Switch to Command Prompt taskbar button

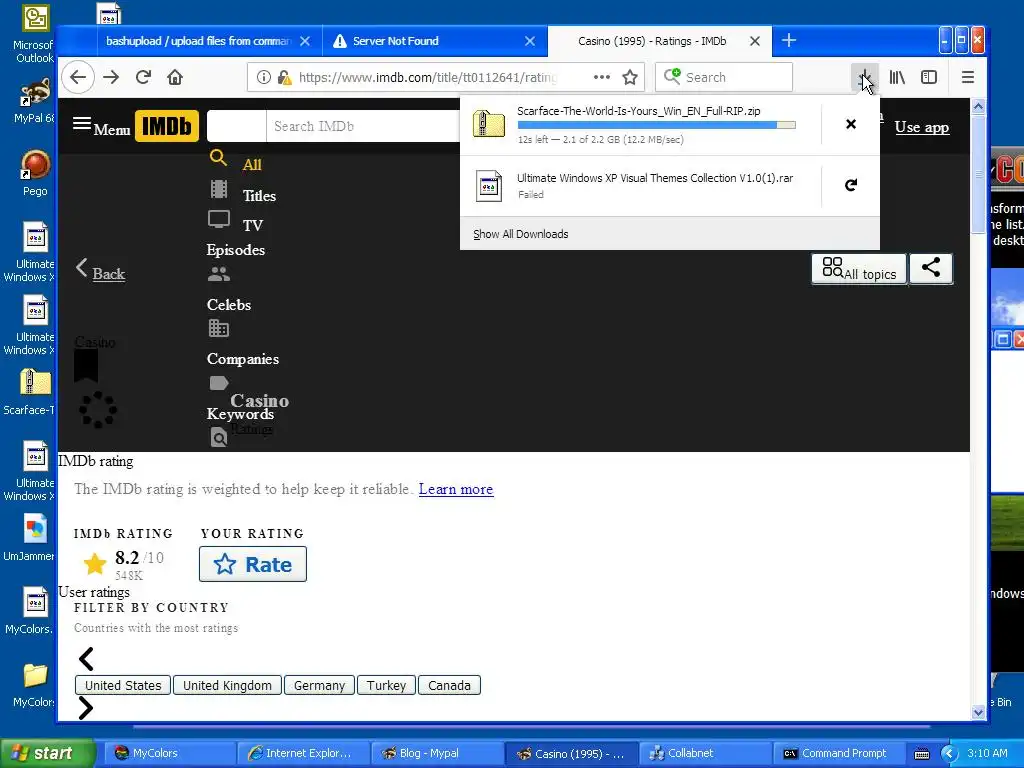[837, 753]
